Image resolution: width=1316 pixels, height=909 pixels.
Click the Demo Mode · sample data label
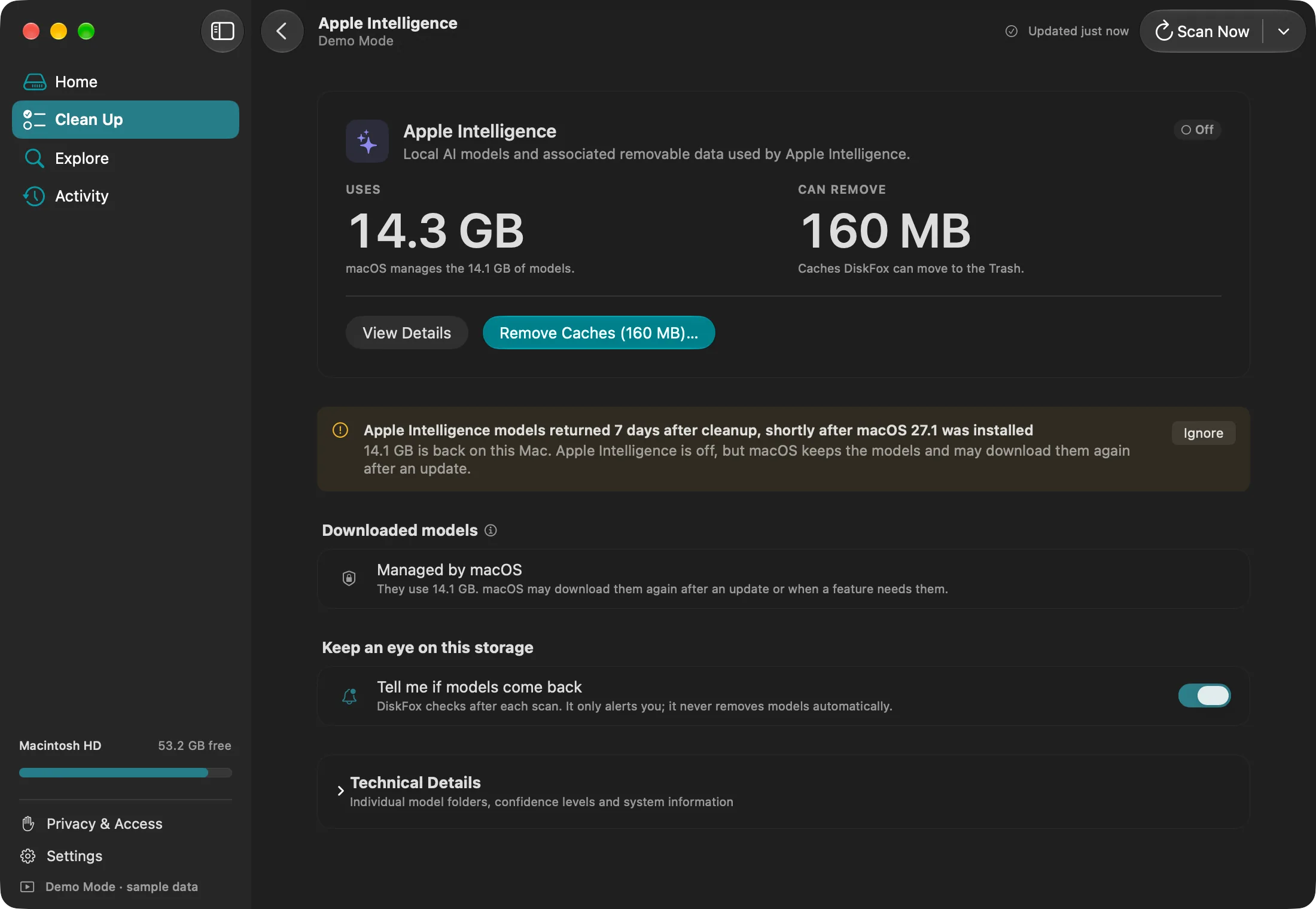pos(121,887)
